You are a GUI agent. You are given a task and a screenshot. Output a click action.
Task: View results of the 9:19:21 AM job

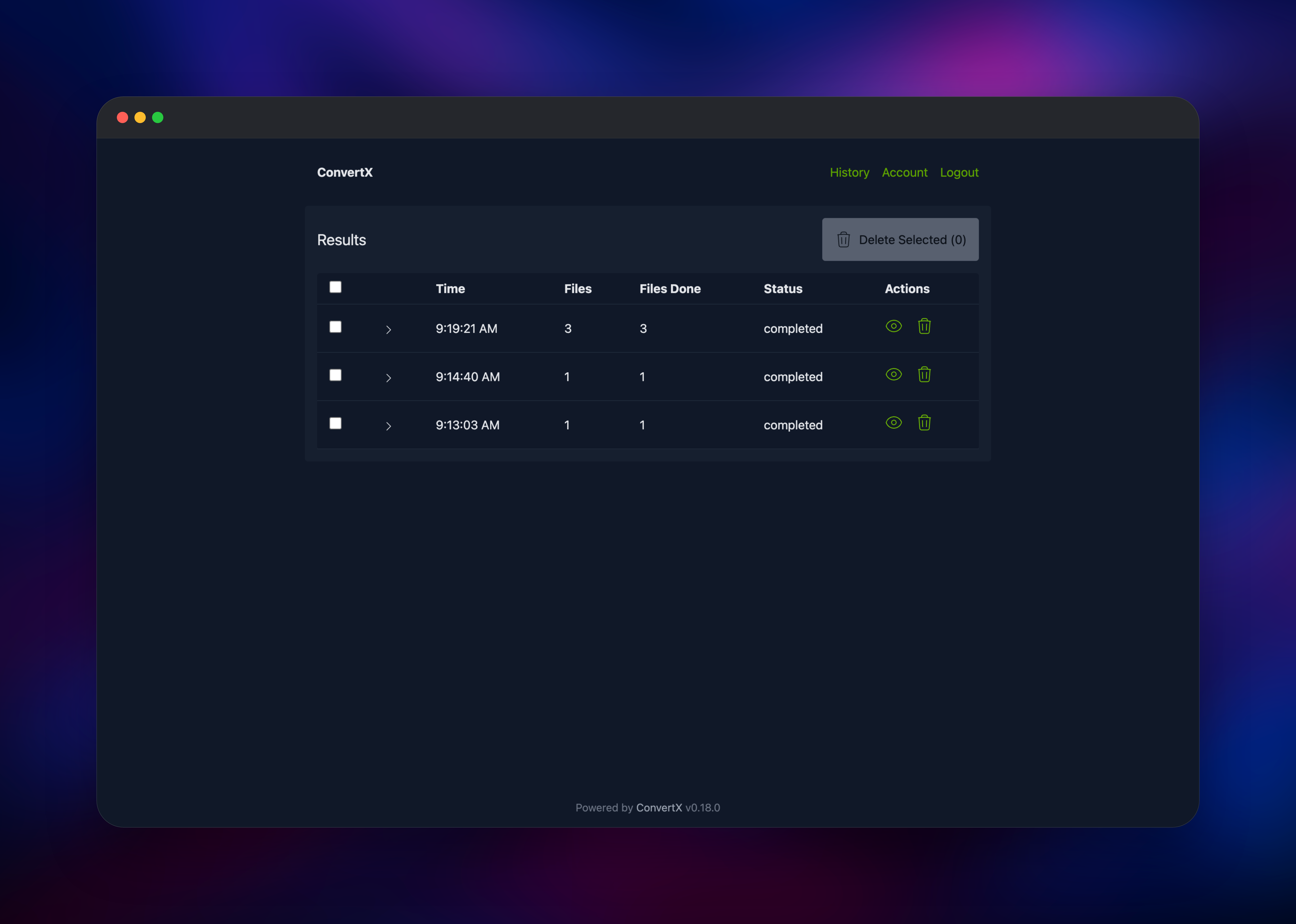pyautogui.click(x=894, y=326)
